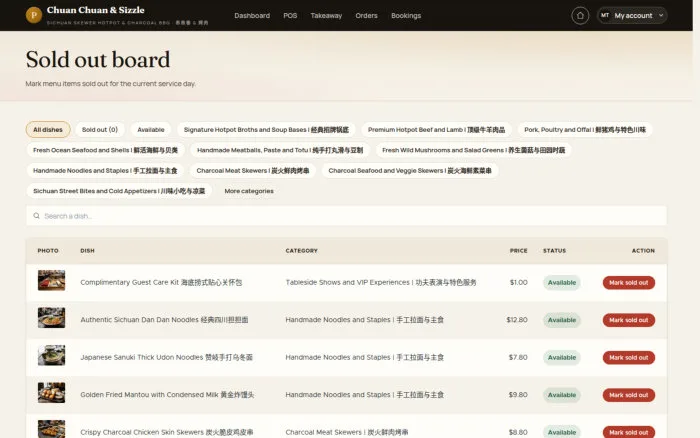Filter by Available dishes
700x438 pixels.
tap(151, 129)
